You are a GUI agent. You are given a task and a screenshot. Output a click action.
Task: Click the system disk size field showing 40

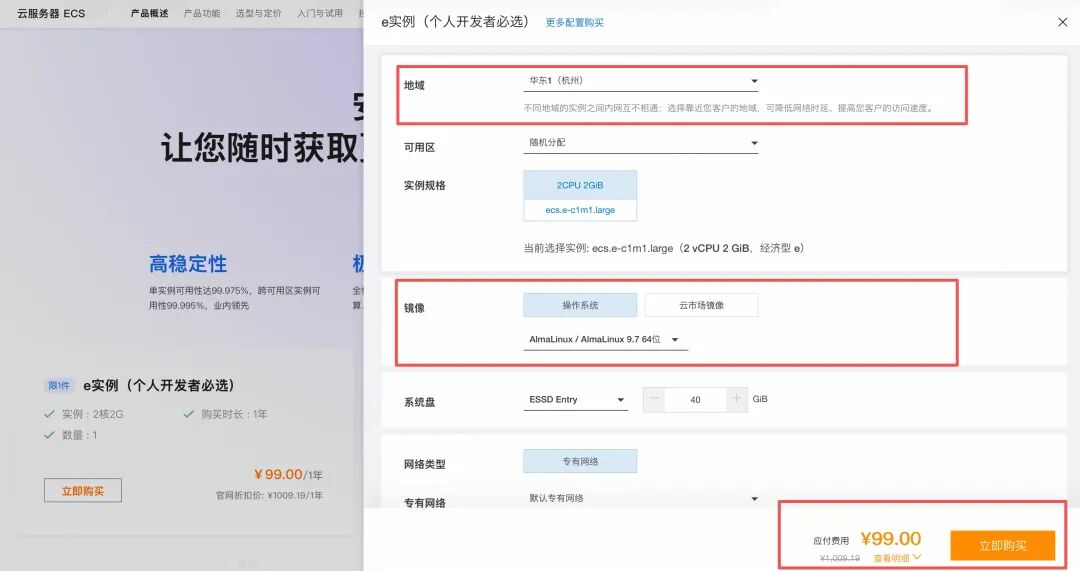click(696, 399)
